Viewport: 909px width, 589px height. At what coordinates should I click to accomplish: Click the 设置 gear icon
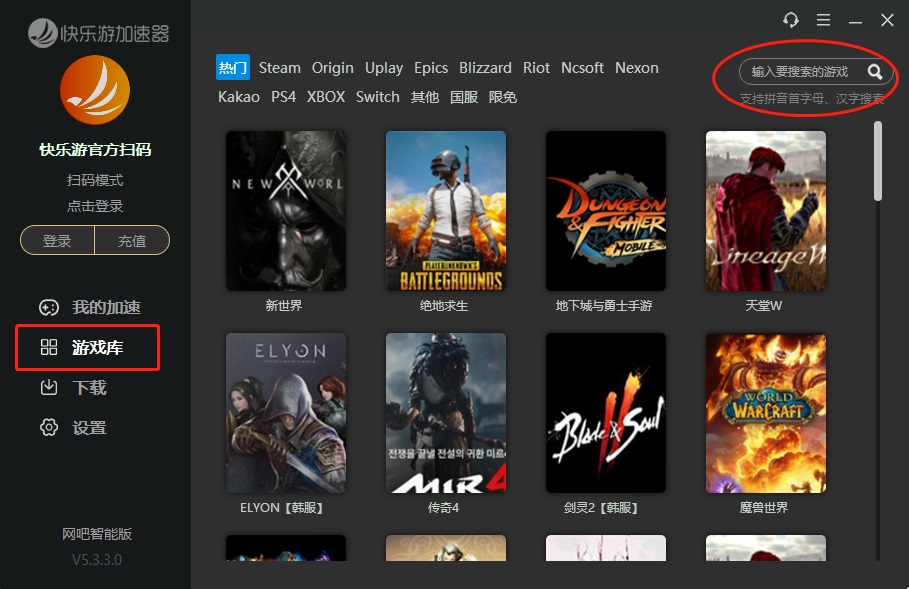tap(49, 427)
